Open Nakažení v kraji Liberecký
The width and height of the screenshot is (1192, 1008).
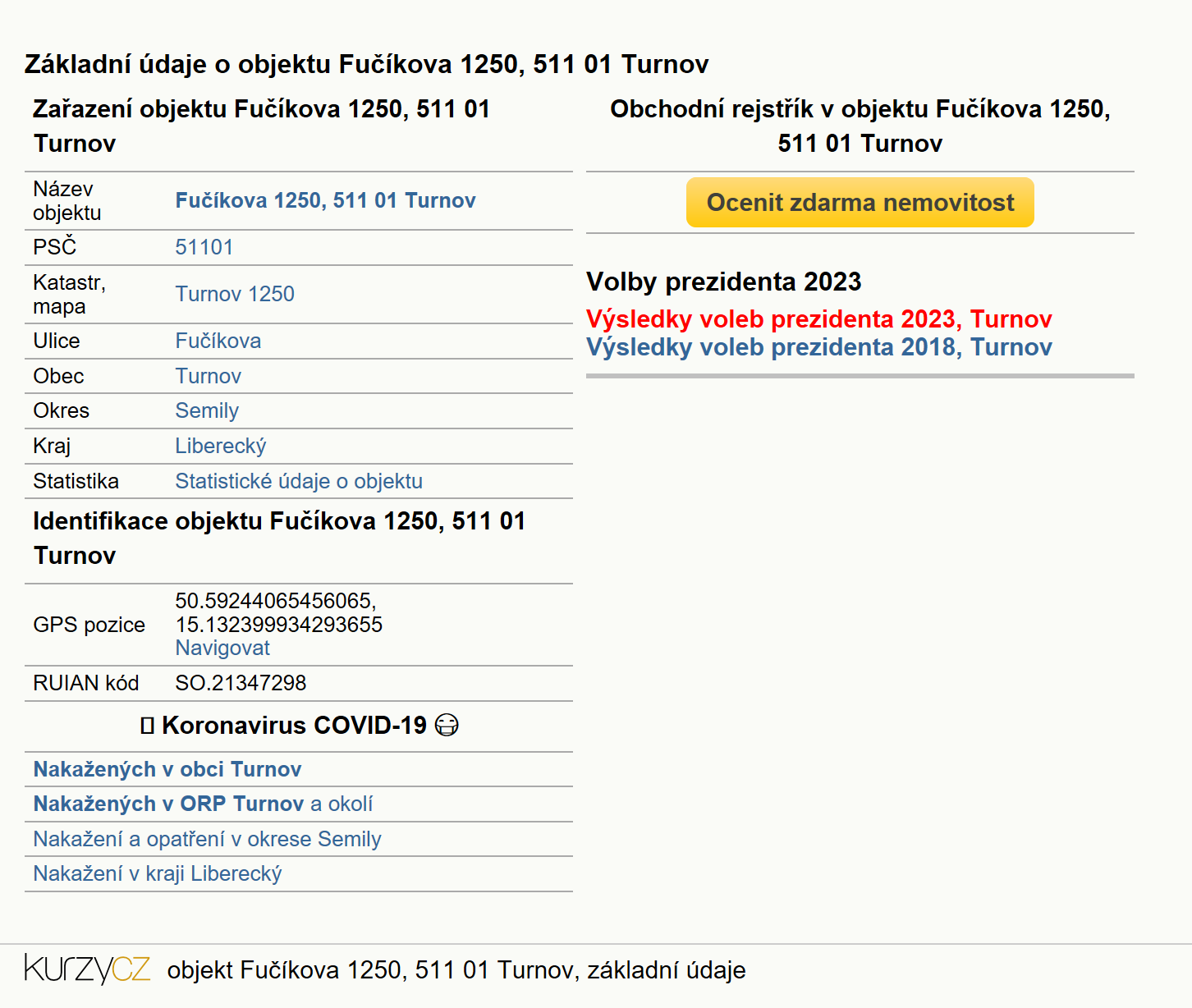pos(158,873)
